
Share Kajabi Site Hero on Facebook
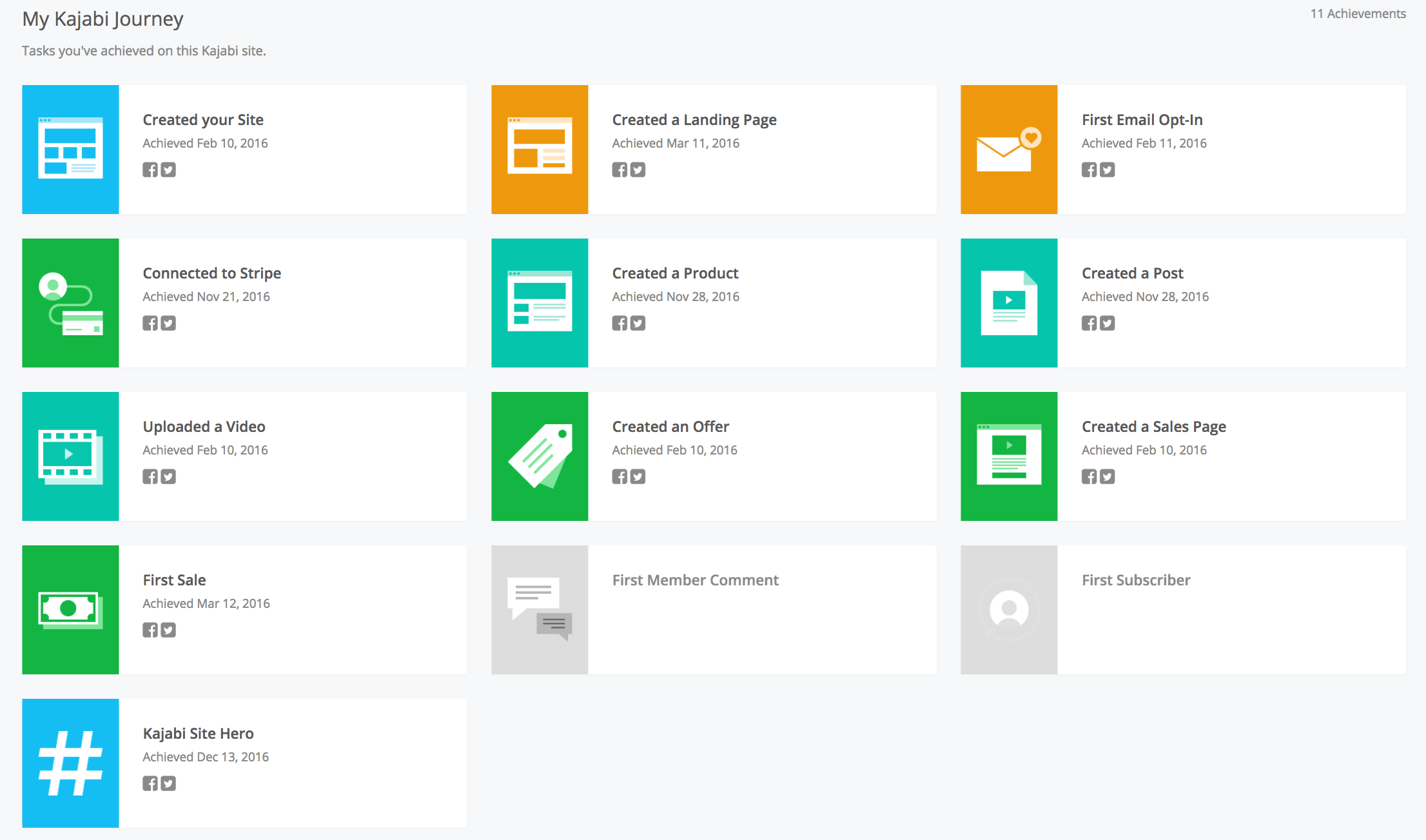point(150,783)
